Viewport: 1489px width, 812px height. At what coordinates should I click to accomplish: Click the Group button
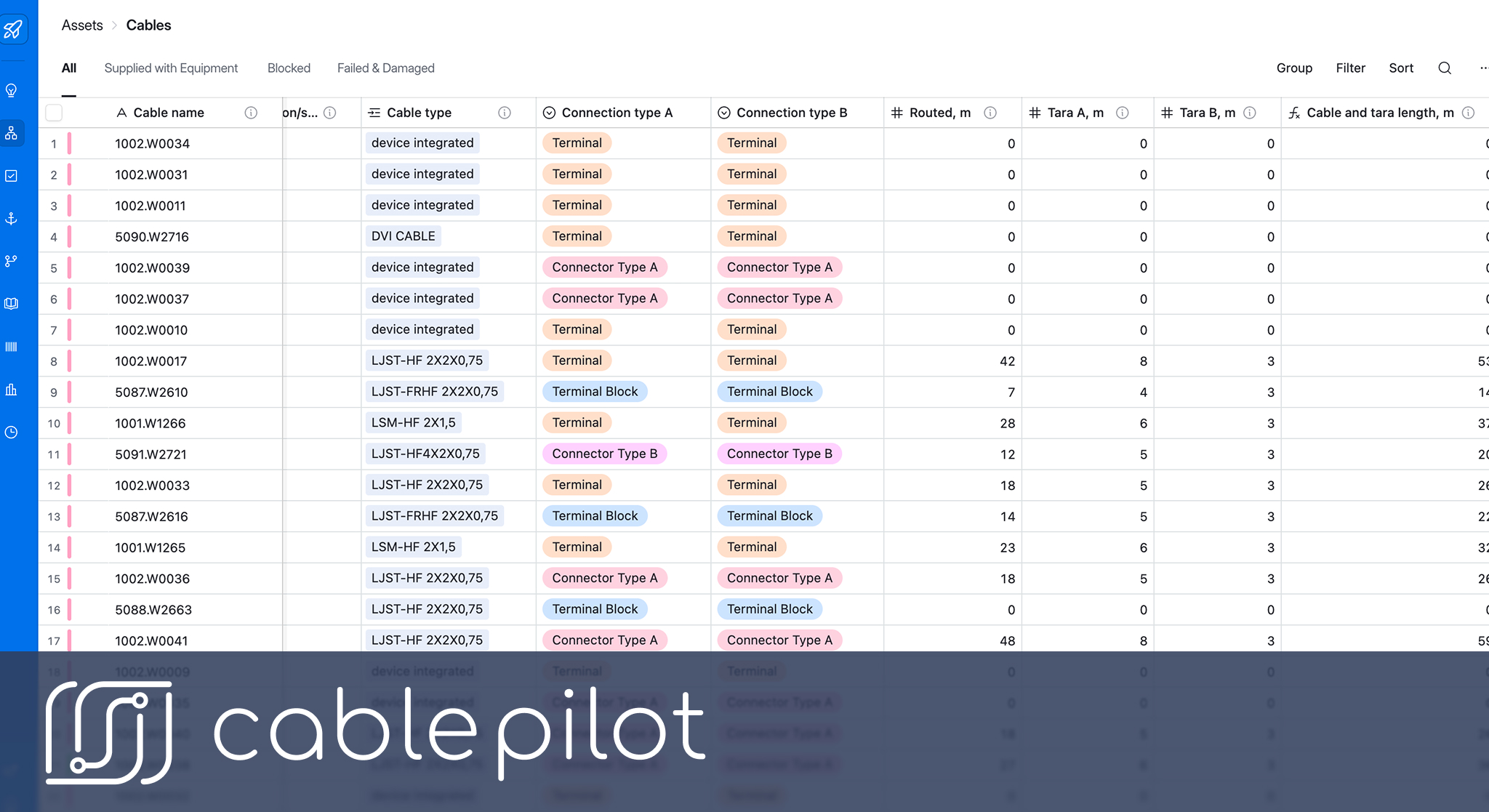(x=1294, y=68)
